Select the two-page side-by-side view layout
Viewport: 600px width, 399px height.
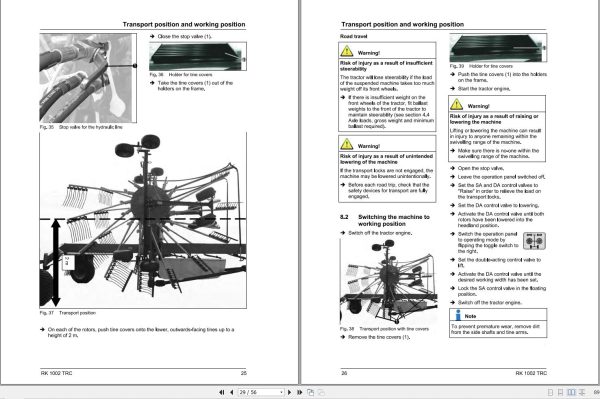[x=571, y=392]
